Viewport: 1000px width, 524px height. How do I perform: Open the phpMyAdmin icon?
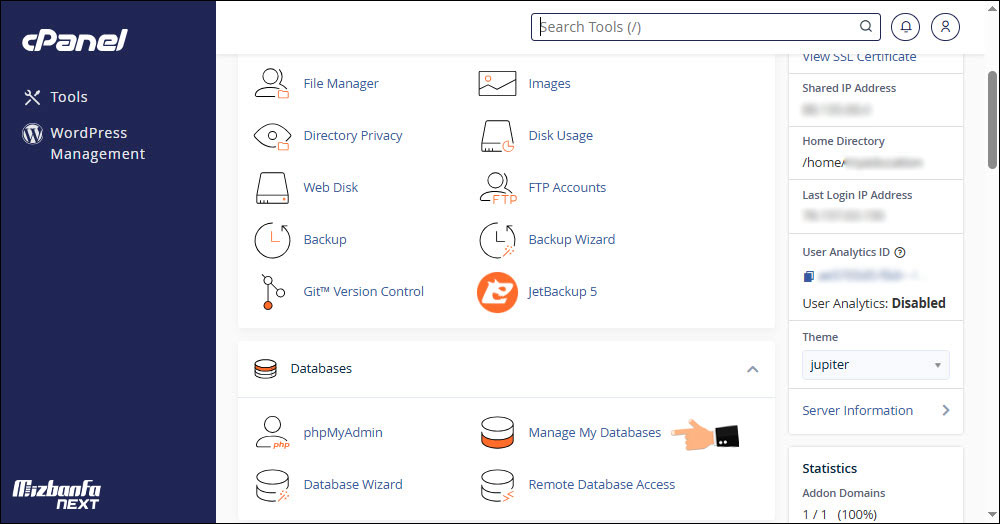pos(272,433)
